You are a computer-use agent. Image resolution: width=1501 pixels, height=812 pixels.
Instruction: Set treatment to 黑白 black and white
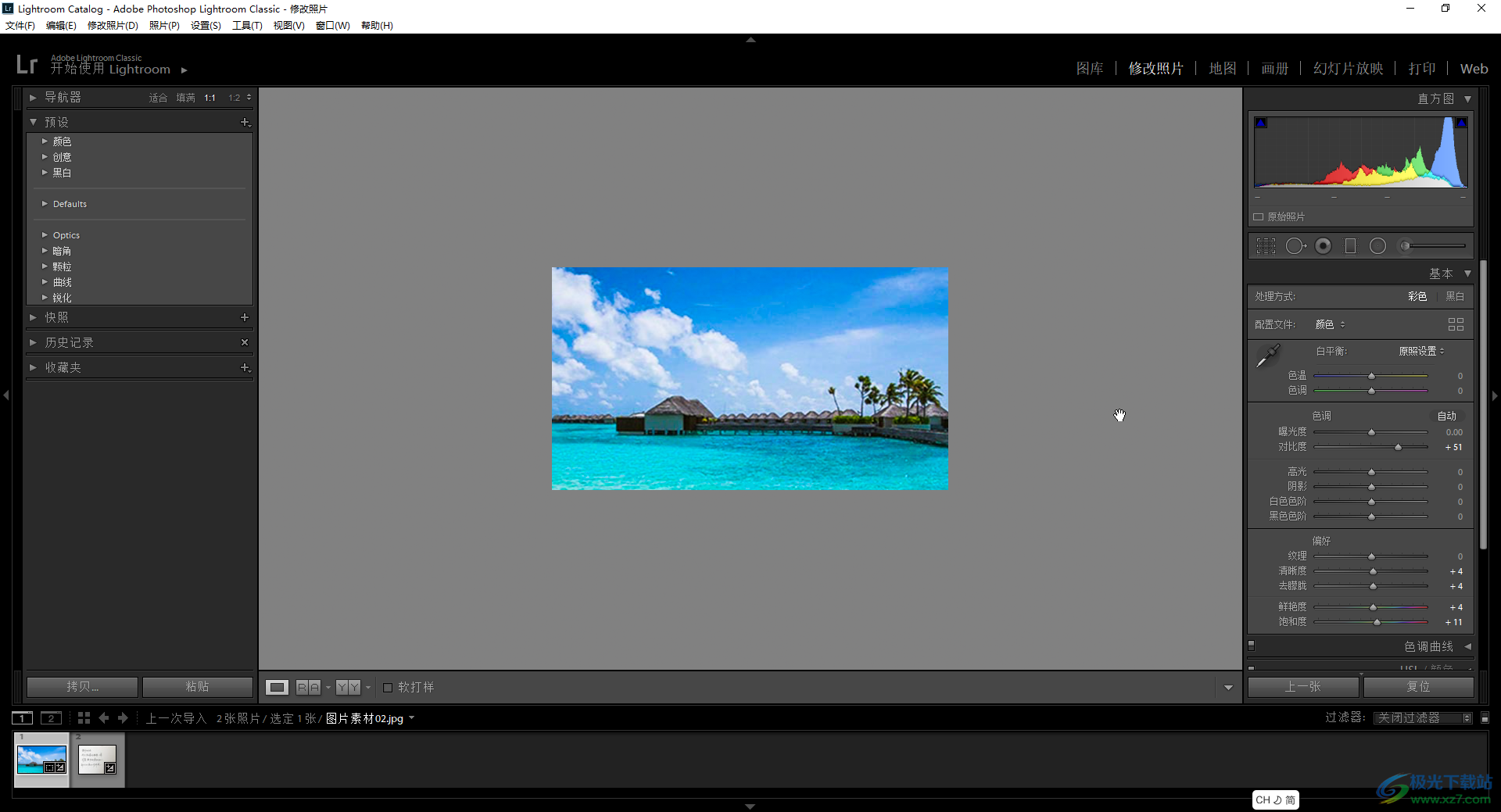[x=1455, y=296]
